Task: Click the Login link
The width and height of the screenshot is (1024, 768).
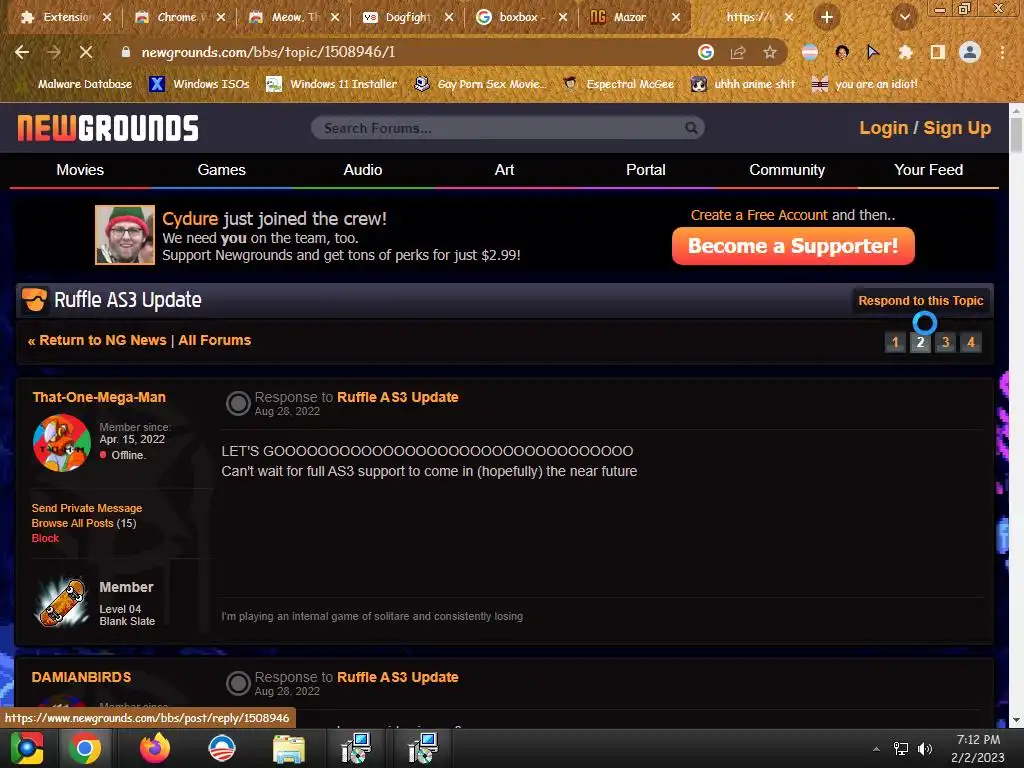Action: 884,128
